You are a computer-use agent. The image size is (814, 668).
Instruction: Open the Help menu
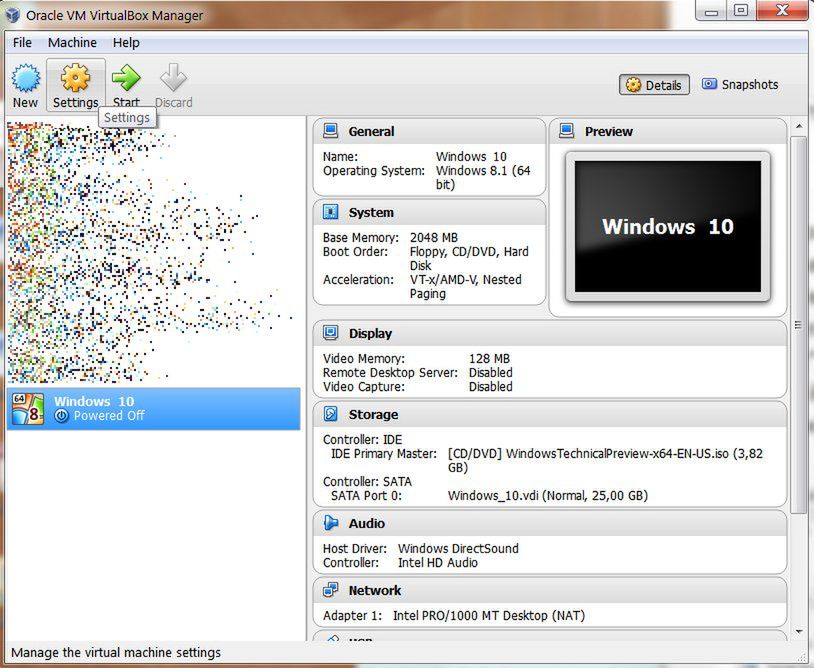point(126,43)
